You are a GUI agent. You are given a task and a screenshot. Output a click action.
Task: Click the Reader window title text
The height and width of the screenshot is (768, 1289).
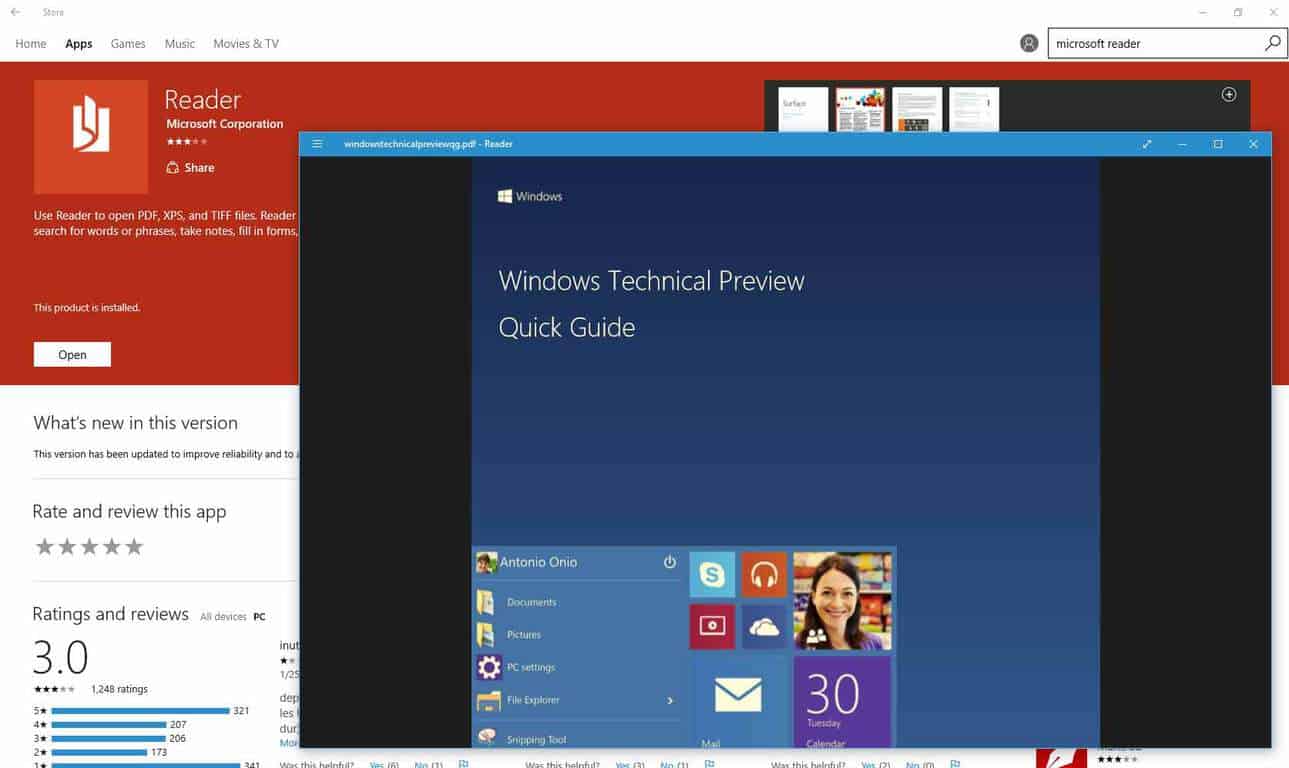click(x=428, y=144)
